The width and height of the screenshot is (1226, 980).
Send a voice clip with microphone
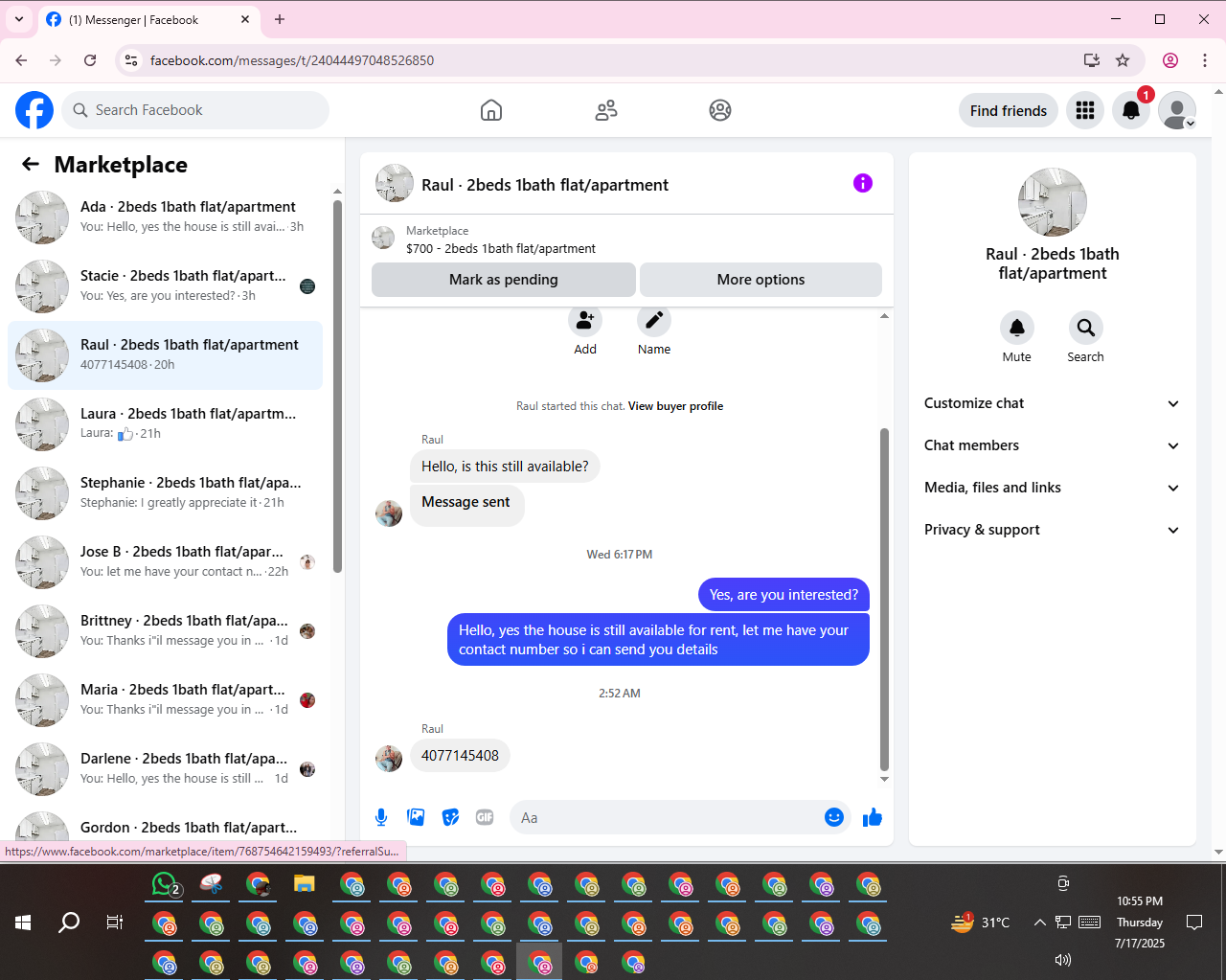point(381,817)
